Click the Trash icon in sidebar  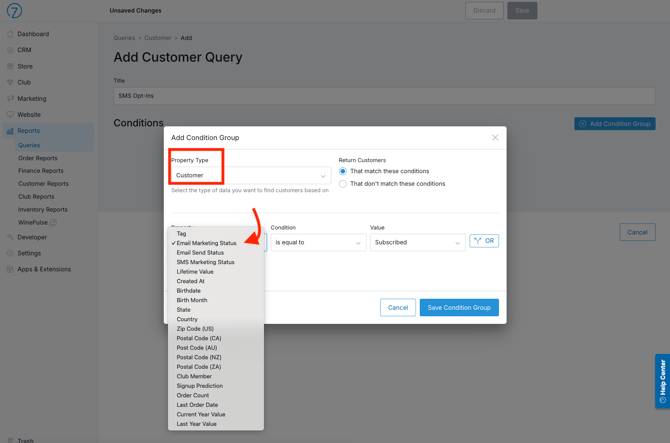click(x=10, y=440)
